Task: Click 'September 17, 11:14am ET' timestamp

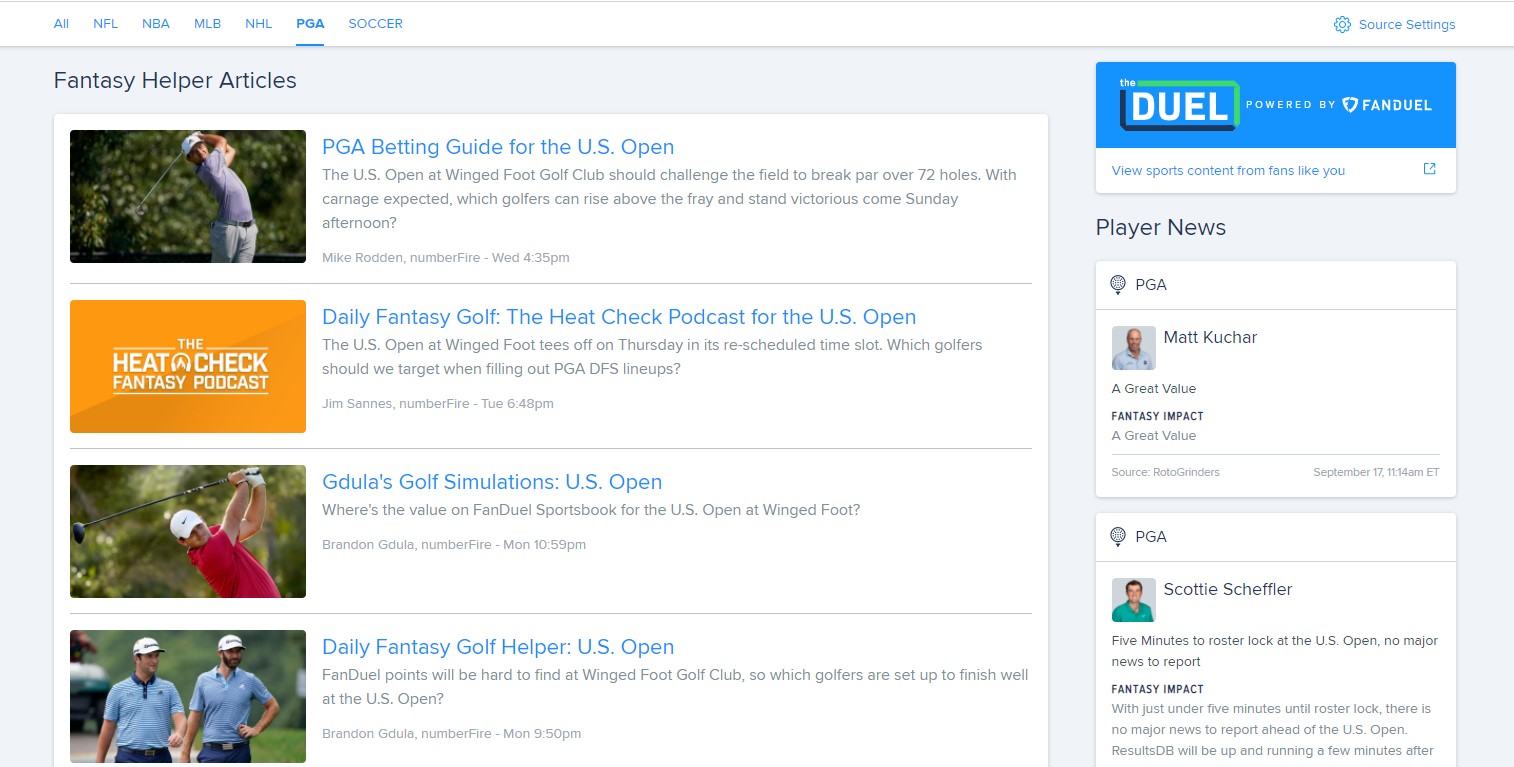Action: tap(1376, 472)
